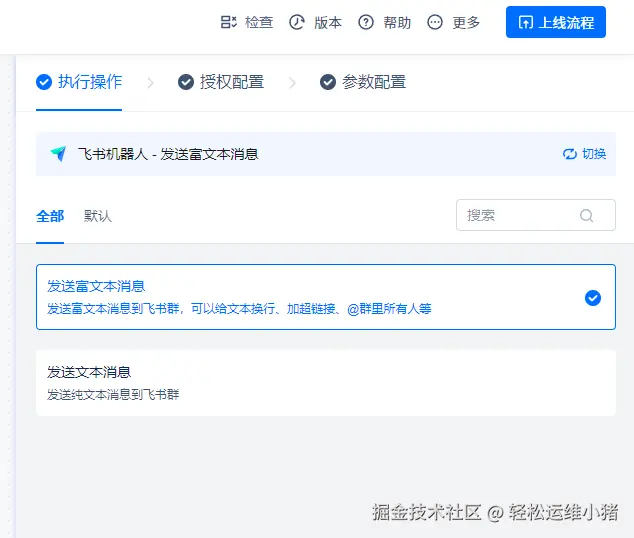Open the 版本 history option
Image resolution: width=634 pixels, height=538 pixels.
click(x=316, y=22)
